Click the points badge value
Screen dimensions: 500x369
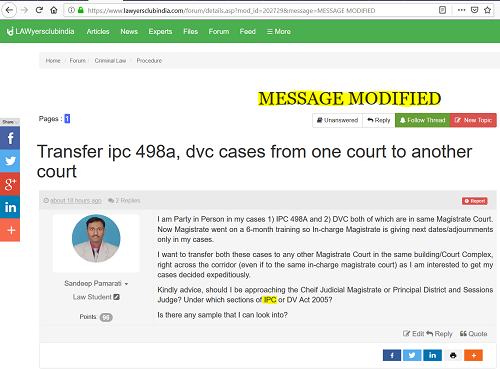pos(106,317)
